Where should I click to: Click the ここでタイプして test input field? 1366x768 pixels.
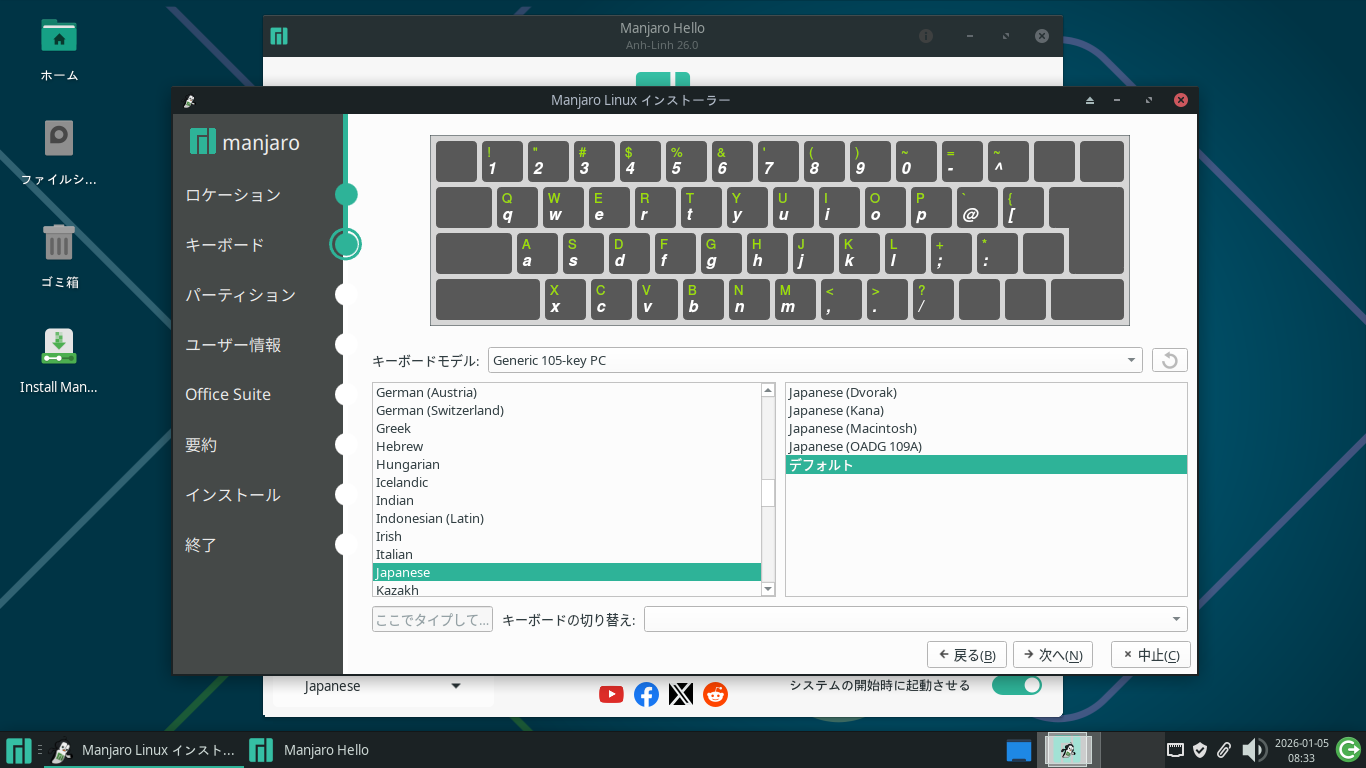pos(432,619)
